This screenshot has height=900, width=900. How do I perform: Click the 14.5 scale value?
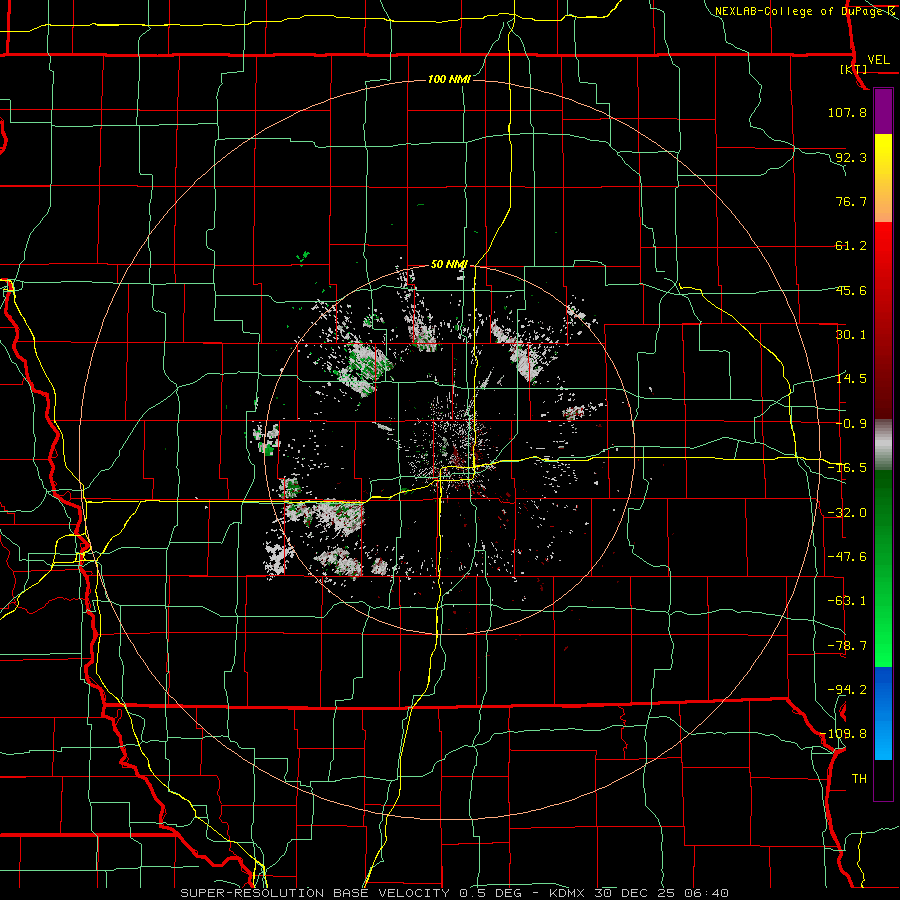click(851, 379)
